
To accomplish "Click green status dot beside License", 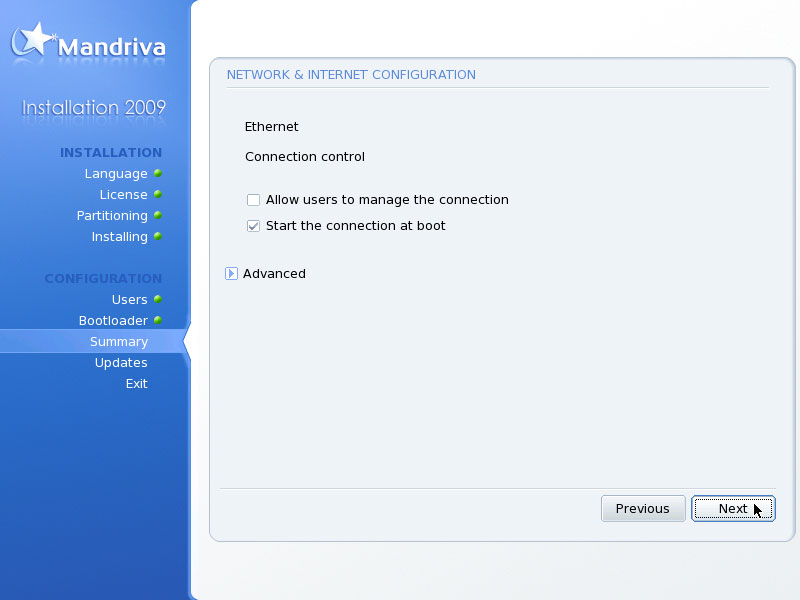I will click(158, 194).
